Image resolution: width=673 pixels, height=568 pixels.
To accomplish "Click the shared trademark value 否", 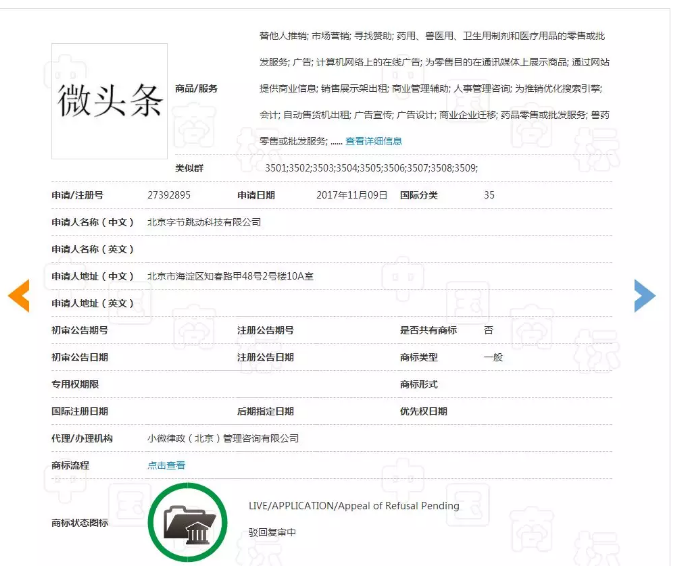I will (488, 330).
